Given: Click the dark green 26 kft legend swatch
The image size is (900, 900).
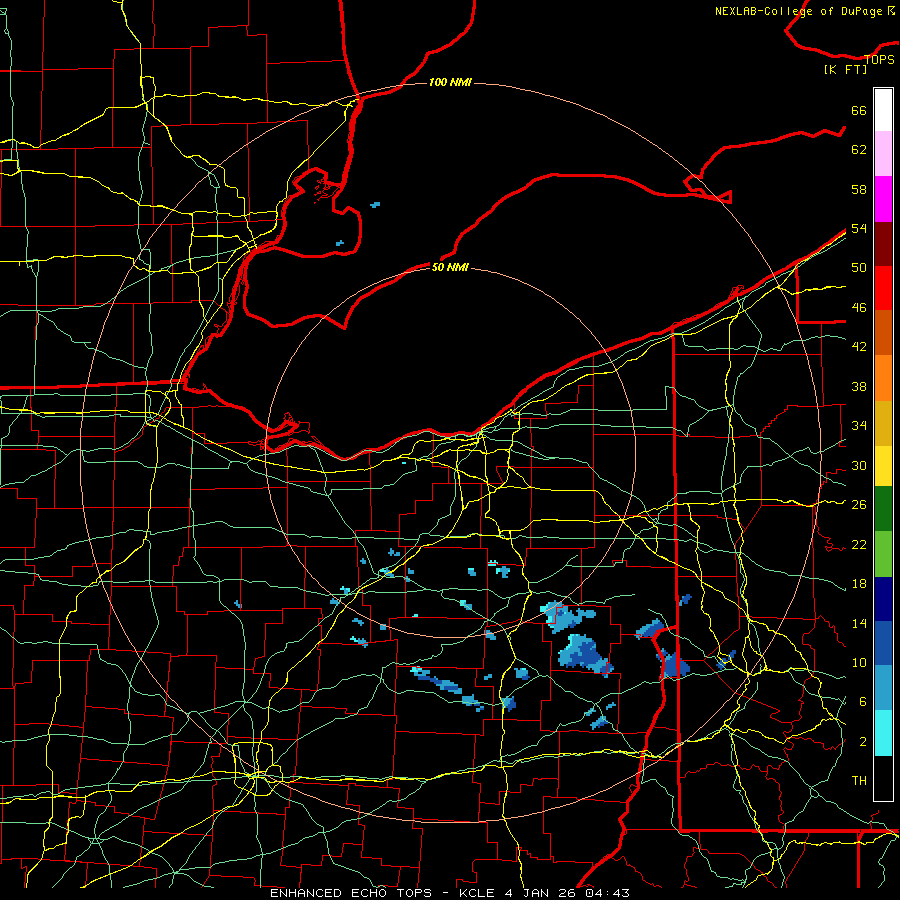Looking at the screenshot, I should [883, 509].
